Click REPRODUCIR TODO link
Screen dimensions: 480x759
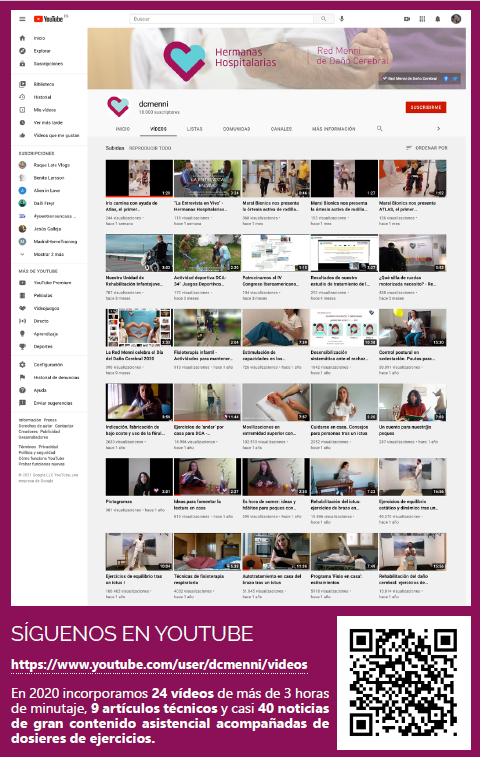(x=150, y=148)
